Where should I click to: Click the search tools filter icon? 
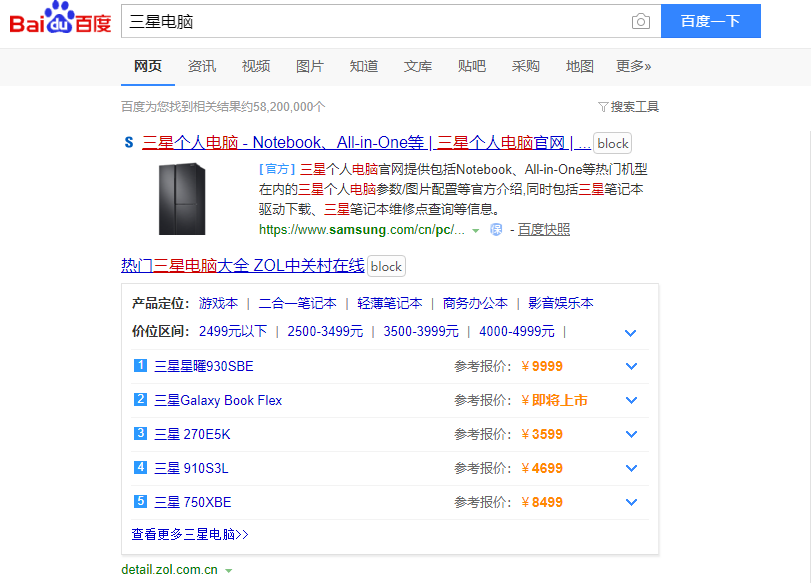(603, 107)
